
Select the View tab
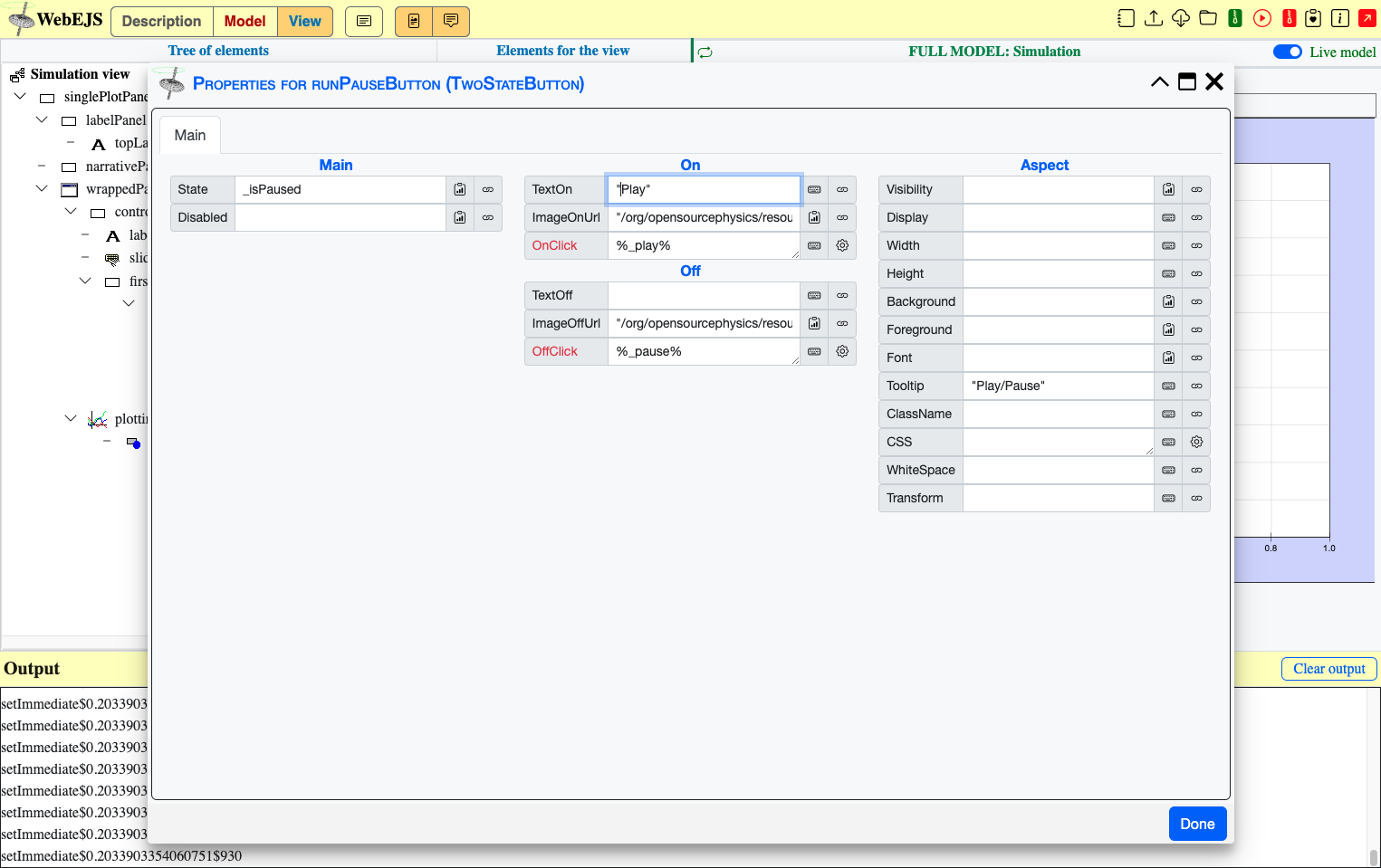[305, 22]
